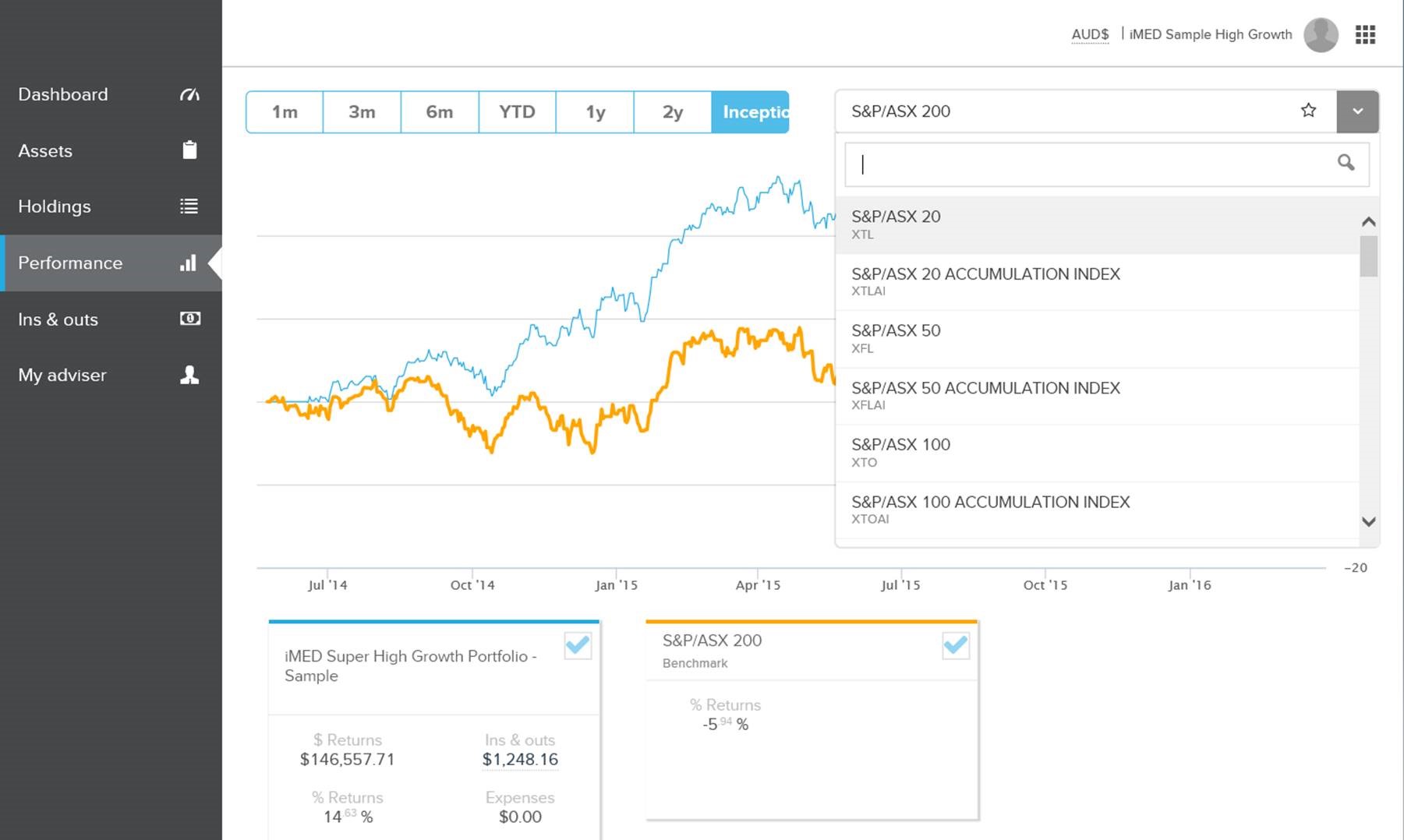Click the magnifier search icon
1404x840 pixels.
pos(1346,163)
